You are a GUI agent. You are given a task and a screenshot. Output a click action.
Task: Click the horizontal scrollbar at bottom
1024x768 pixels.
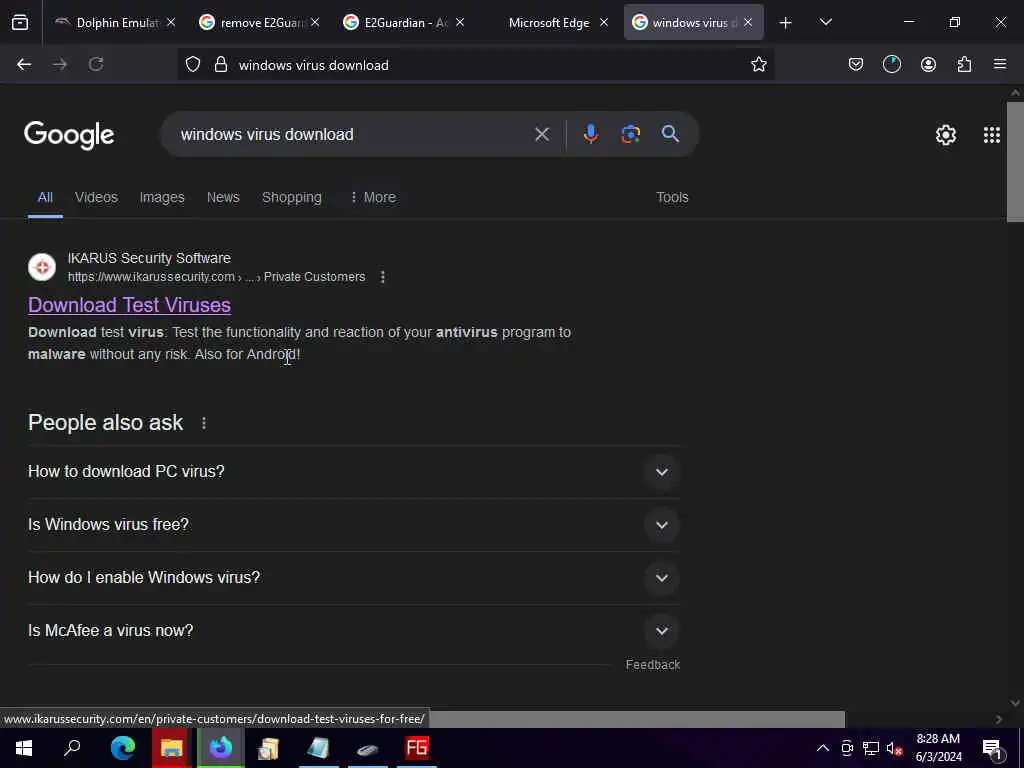pos(637,719)
